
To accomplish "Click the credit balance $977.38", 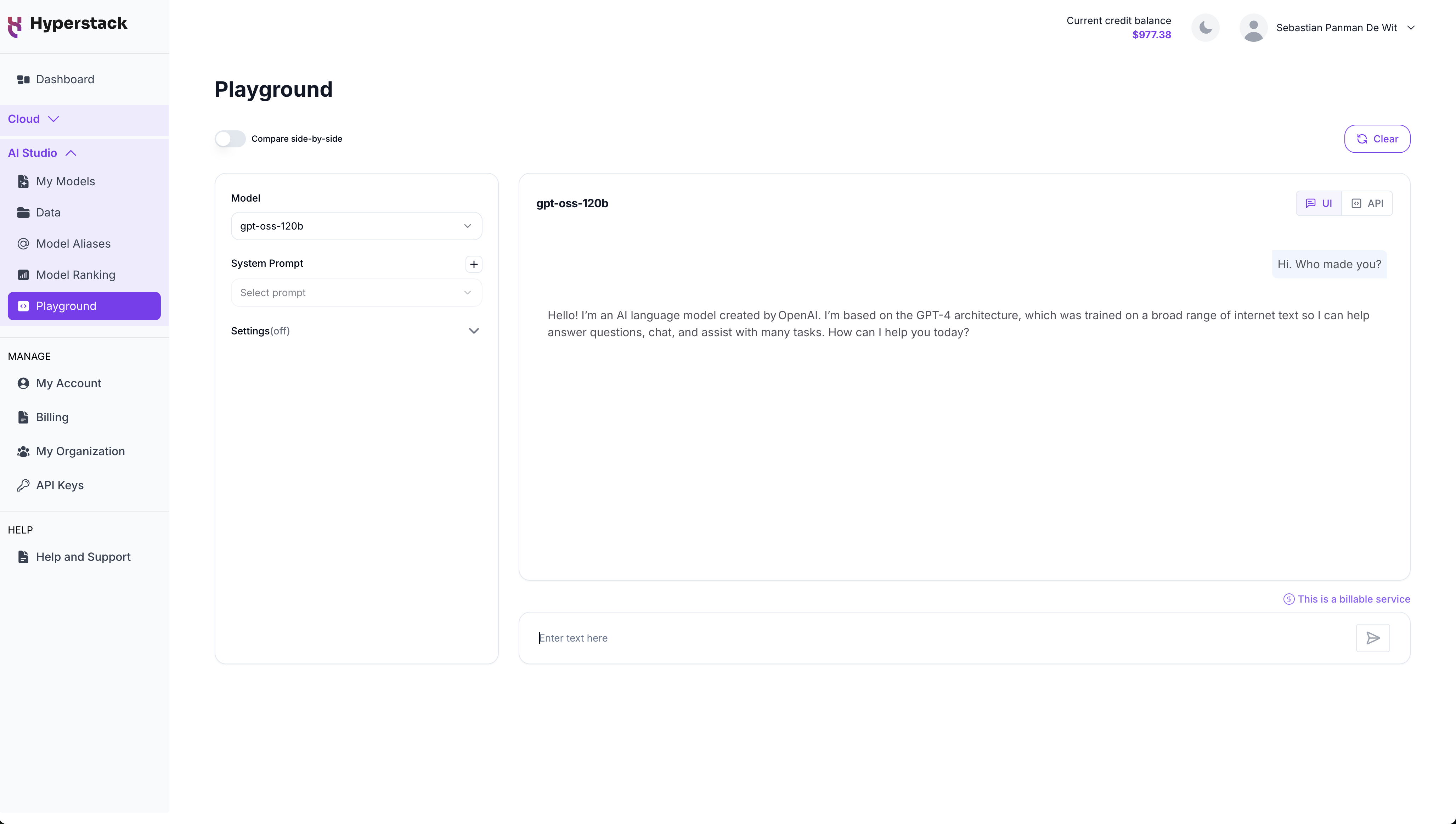I will pyautogui.click(x=1151, y=35).
